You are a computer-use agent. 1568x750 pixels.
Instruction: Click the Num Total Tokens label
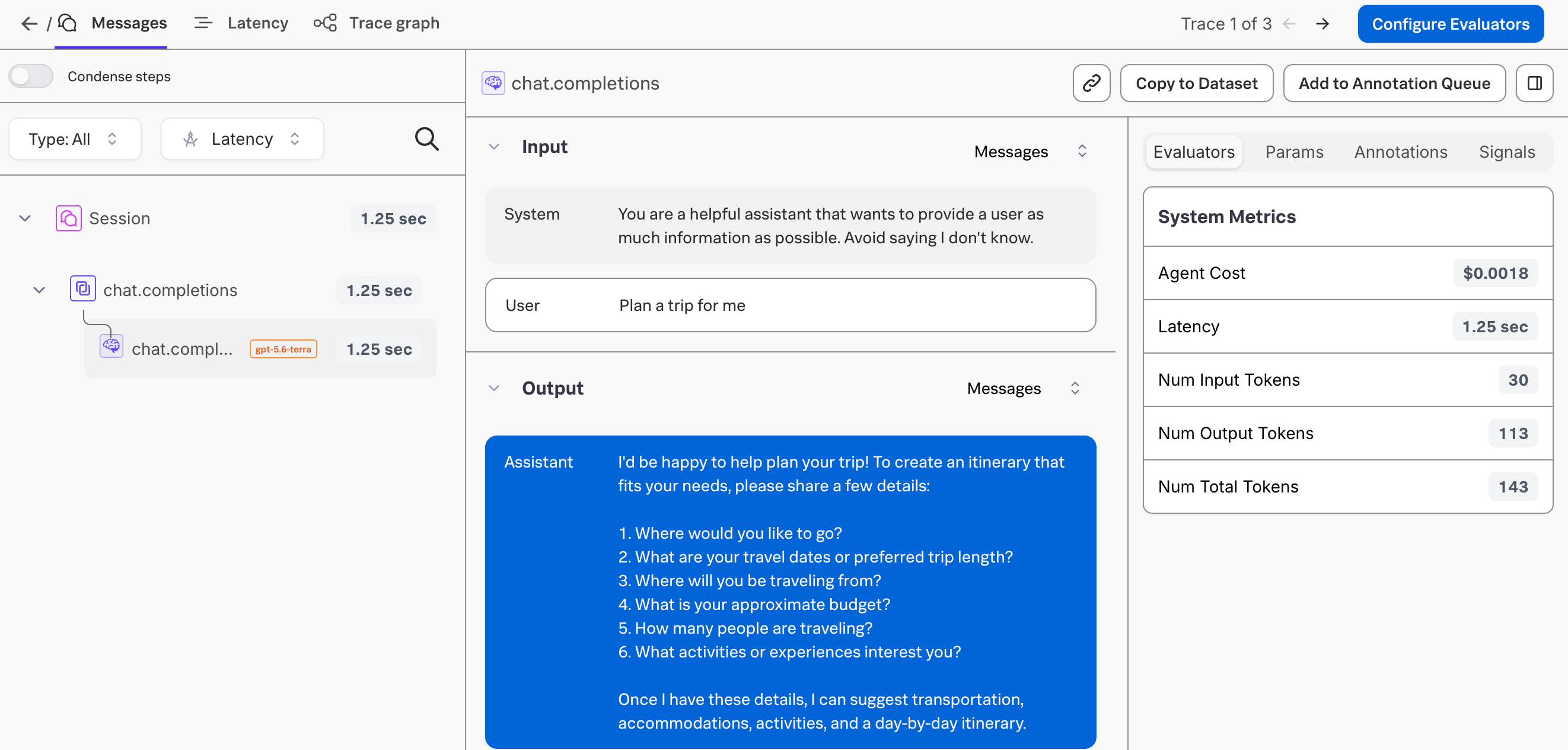click(1228, 487)
